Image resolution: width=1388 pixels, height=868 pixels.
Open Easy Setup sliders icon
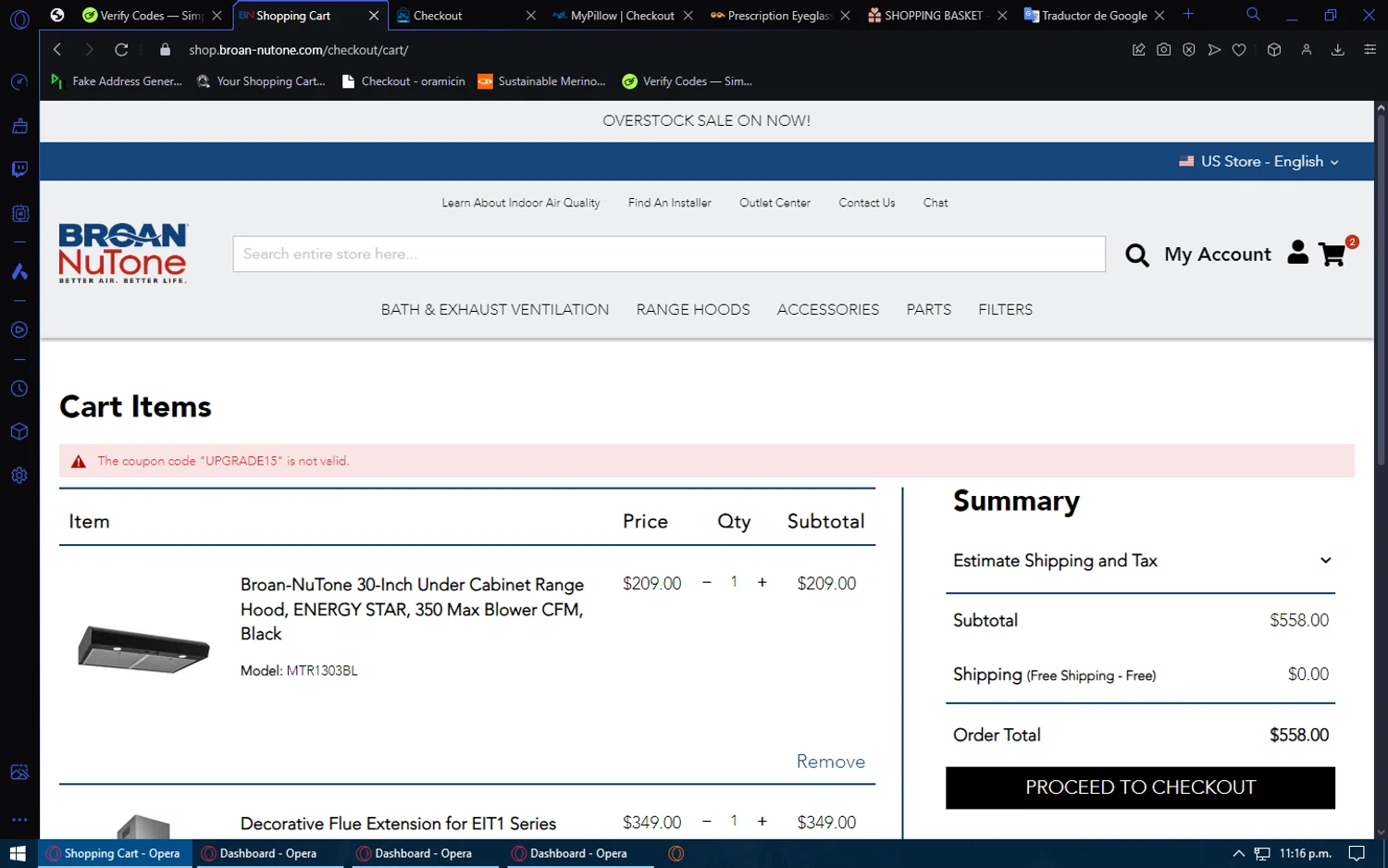1370,50
